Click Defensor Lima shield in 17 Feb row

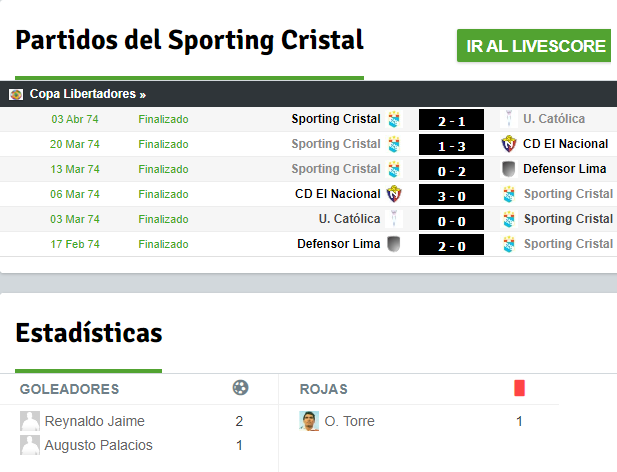[x=394, y=244]
